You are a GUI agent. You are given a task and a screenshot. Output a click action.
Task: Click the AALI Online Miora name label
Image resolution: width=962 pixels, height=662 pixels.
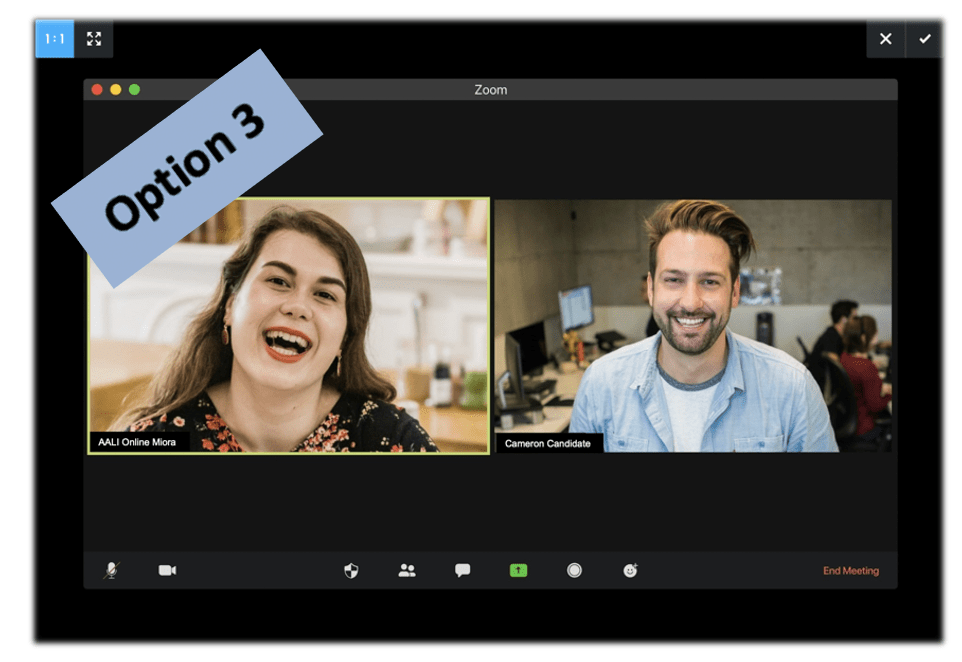(x=137, y=442)
